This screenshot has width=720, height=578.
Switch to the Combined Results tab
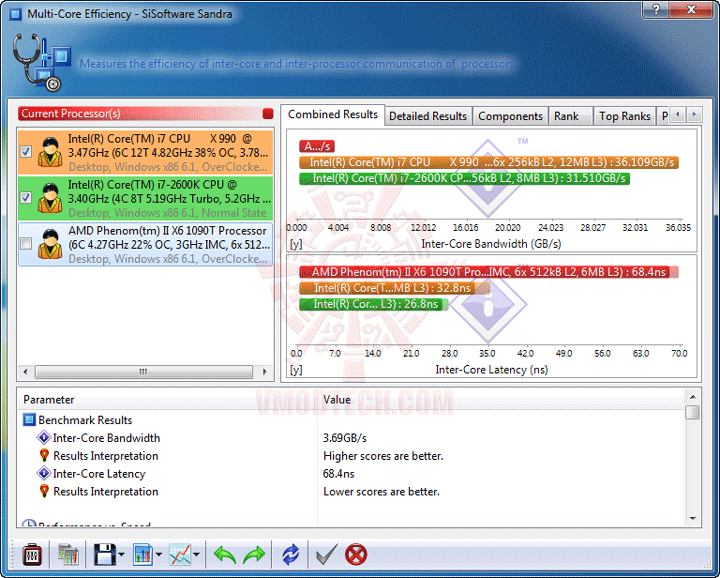(x=332, y=114)
